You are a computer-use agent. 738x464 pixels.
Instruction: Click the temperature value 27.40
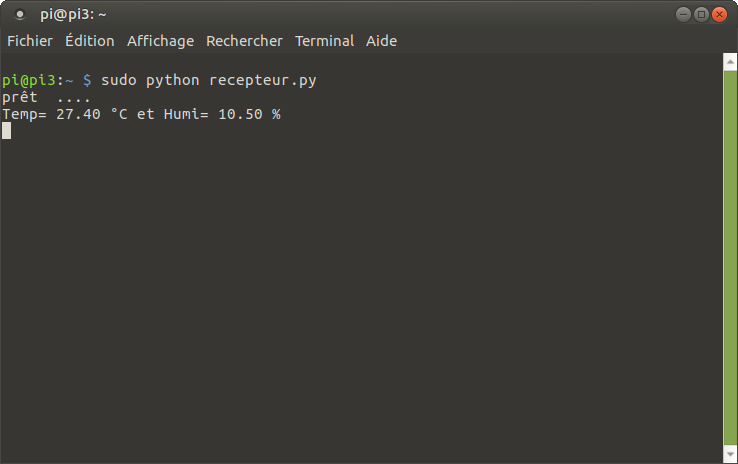click(x=78, y=114)
